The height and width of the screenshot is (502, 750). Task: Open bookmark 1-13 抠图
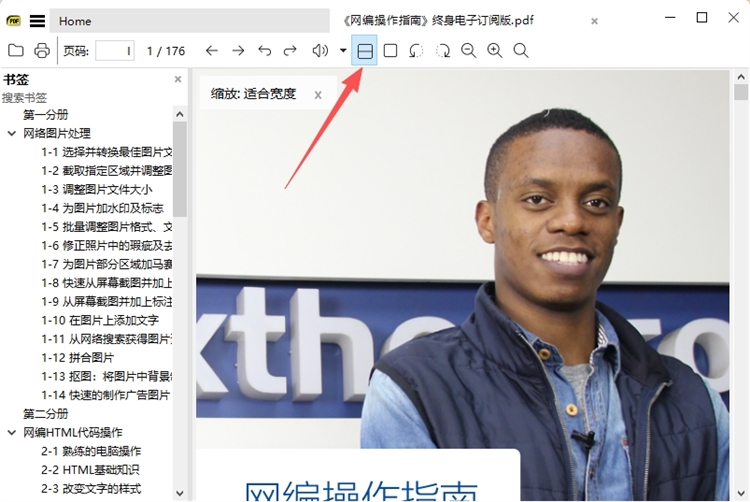point(107,376)
